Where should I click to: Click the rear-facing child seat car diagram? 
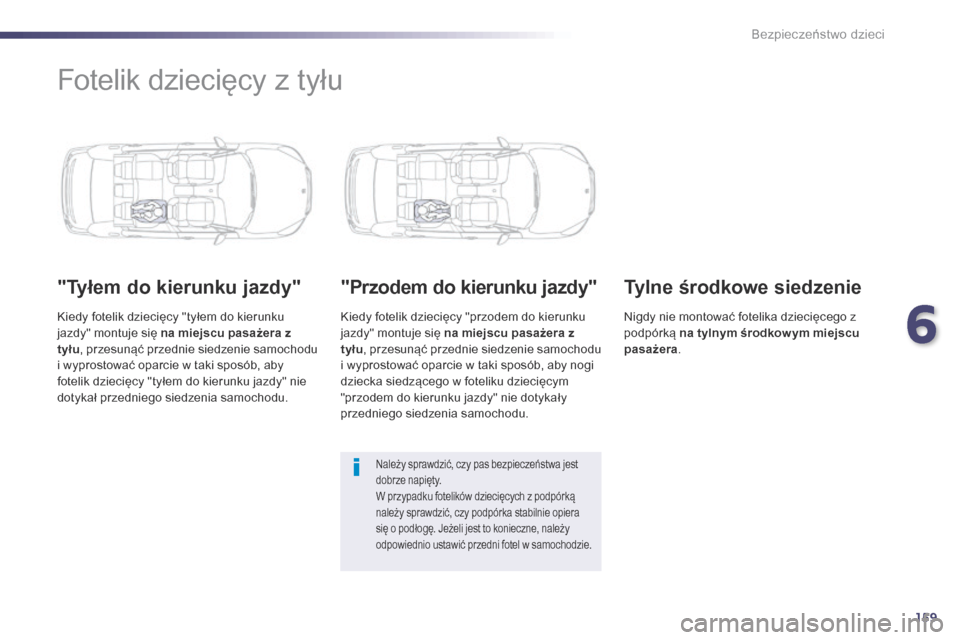pos(187,190)
